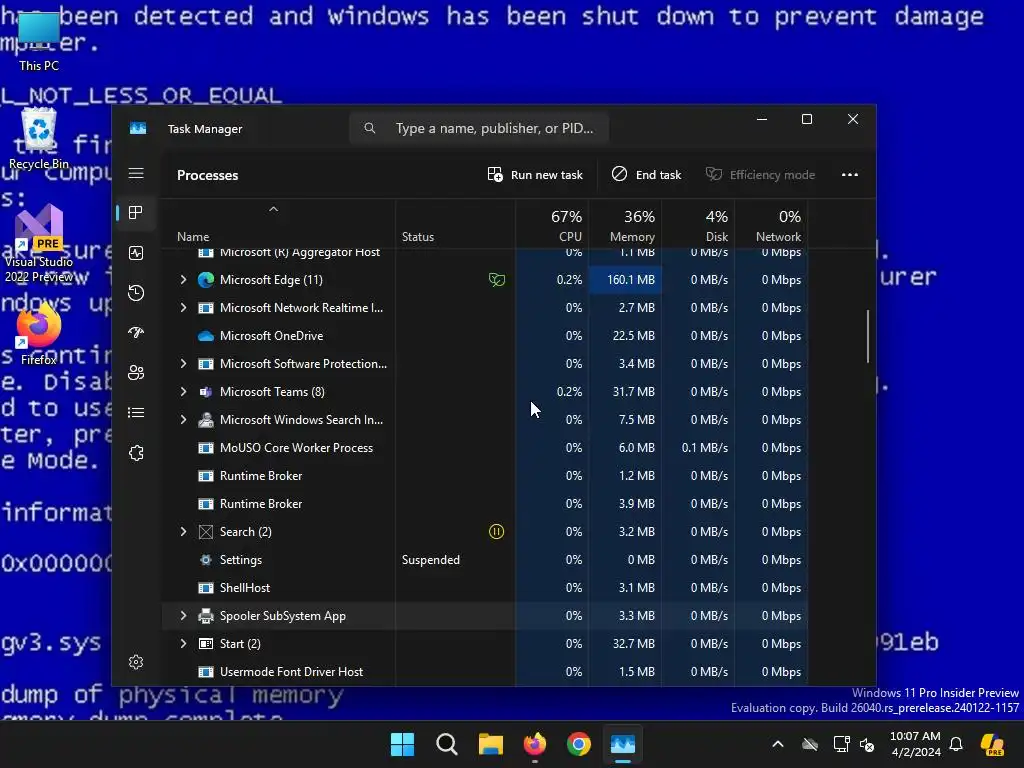Viewport: 1024px width, 768px height.
Task: Open This PC desktop icon
Action: tap(39, 40)
